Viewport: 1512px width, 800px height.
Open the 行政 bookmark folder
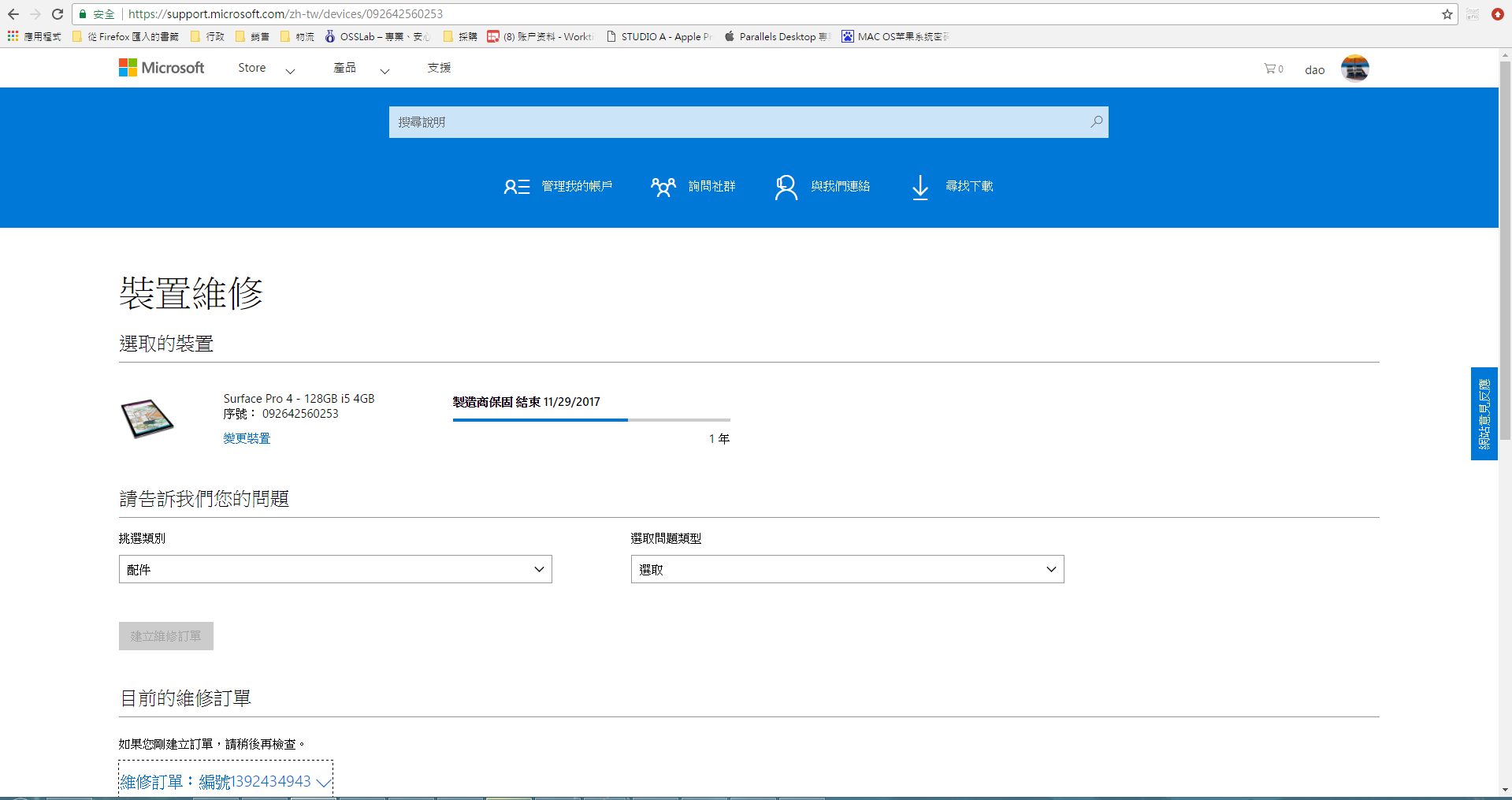coord(208,36)
